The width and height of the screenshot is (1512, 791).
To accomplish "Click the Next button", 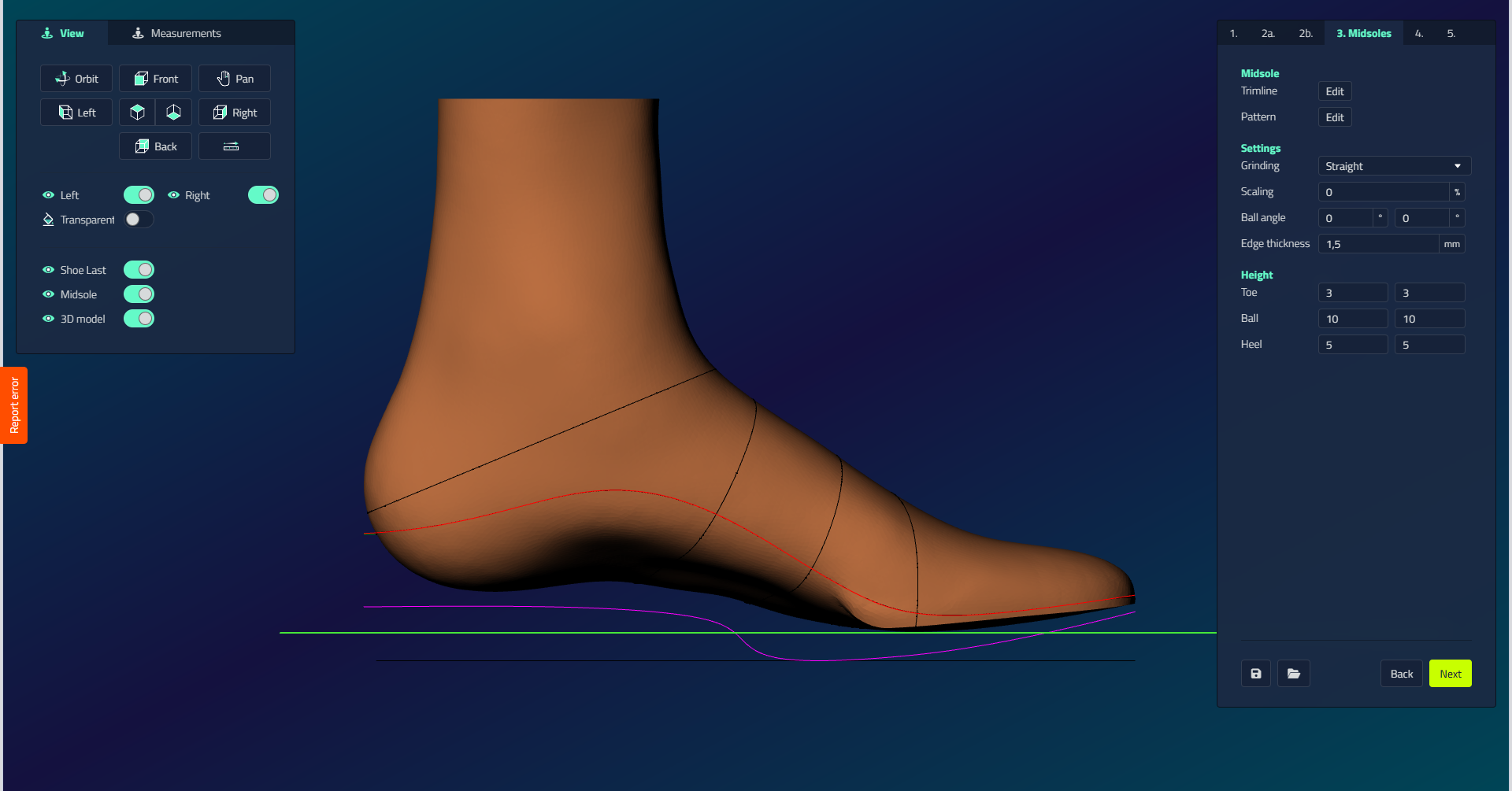I will tap(1451, 674).
